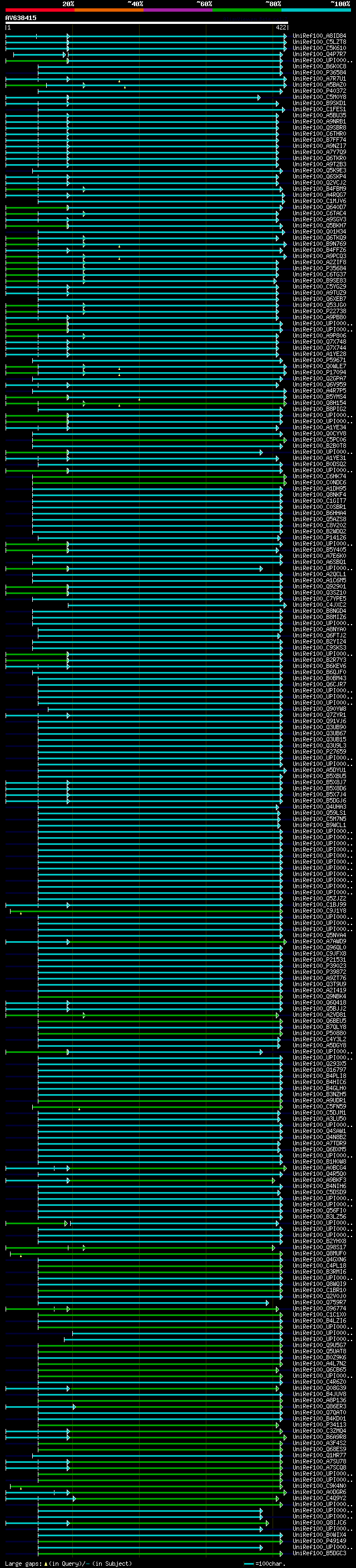Click the cyan ~100% identity color bar
356x1568 pixels.
[x=316, y=10]
